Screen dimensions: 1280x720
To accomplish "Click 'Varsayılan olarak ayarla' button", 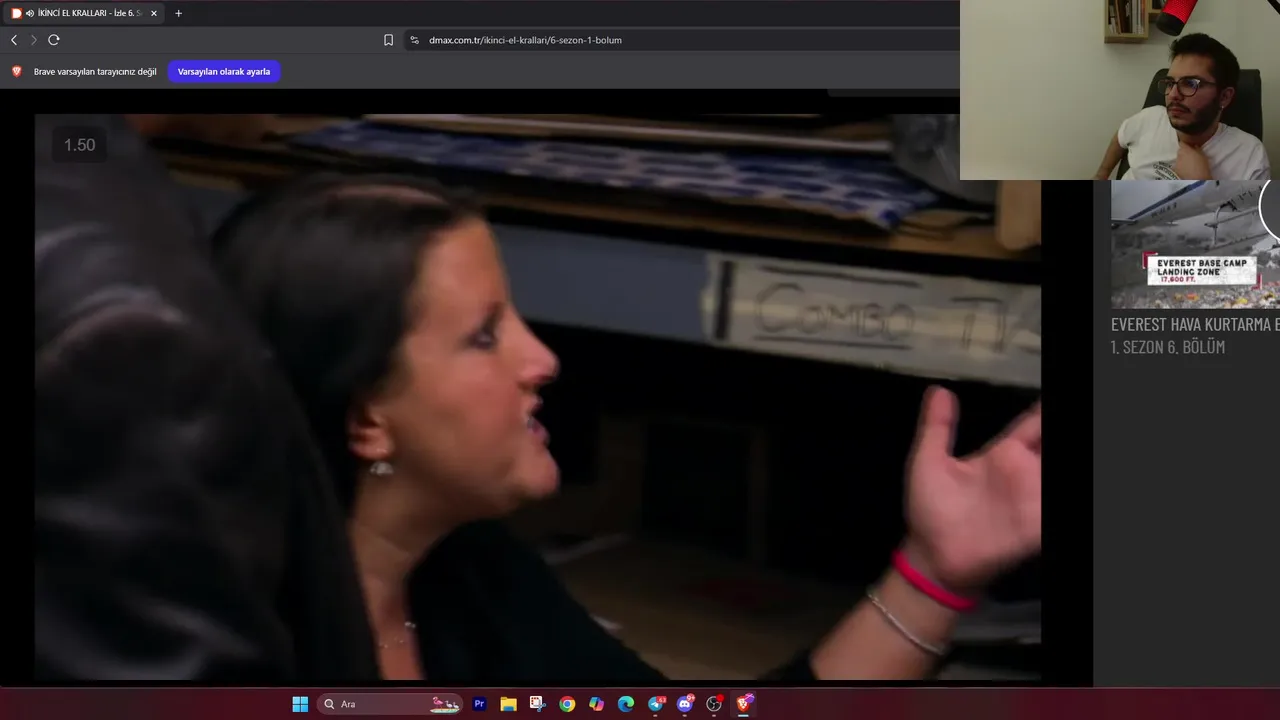I will click(224, 72).
